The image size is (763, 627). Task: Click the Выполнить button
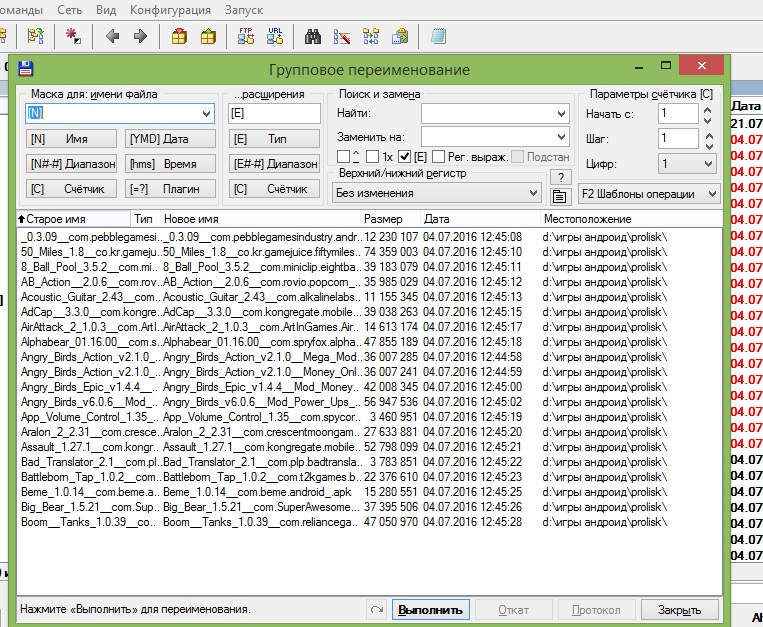pos(431,609)
